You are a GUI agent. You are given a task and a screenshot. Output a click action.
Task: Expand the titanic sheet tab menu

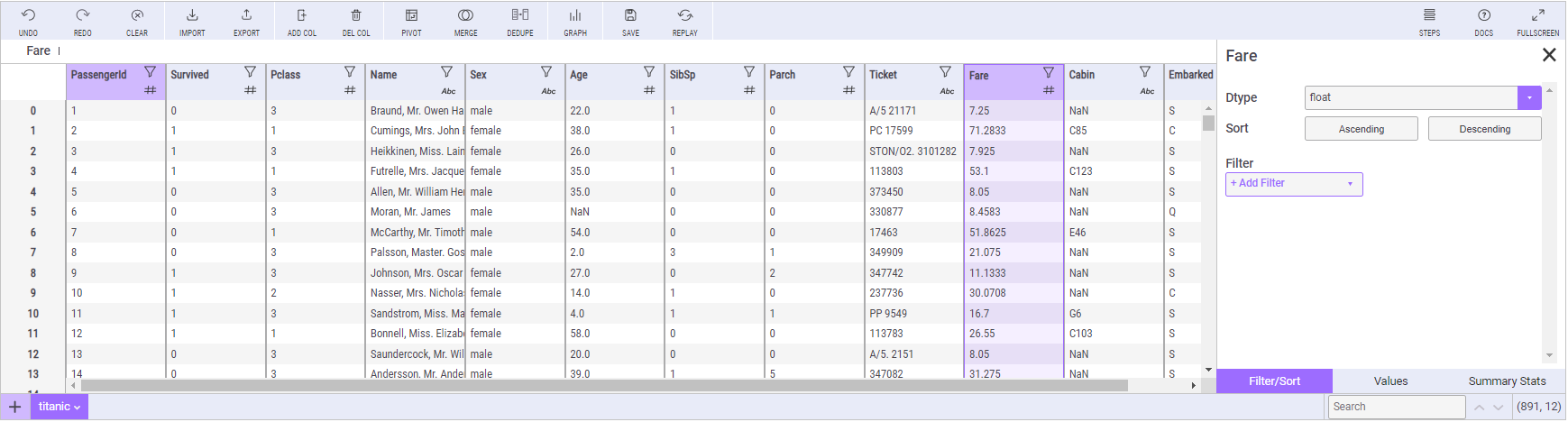click(x=60, y=407)
